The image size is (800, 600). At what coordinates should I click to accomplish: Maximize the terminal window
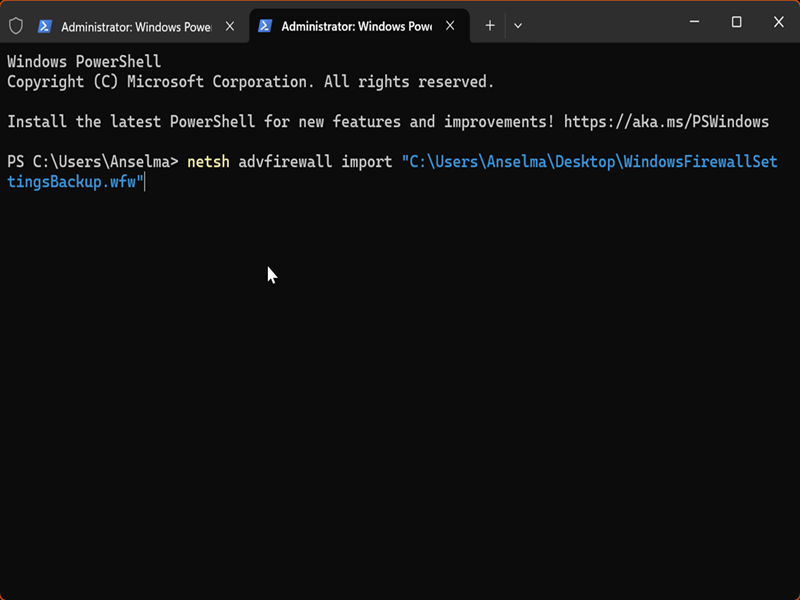(x=736, y=22)
